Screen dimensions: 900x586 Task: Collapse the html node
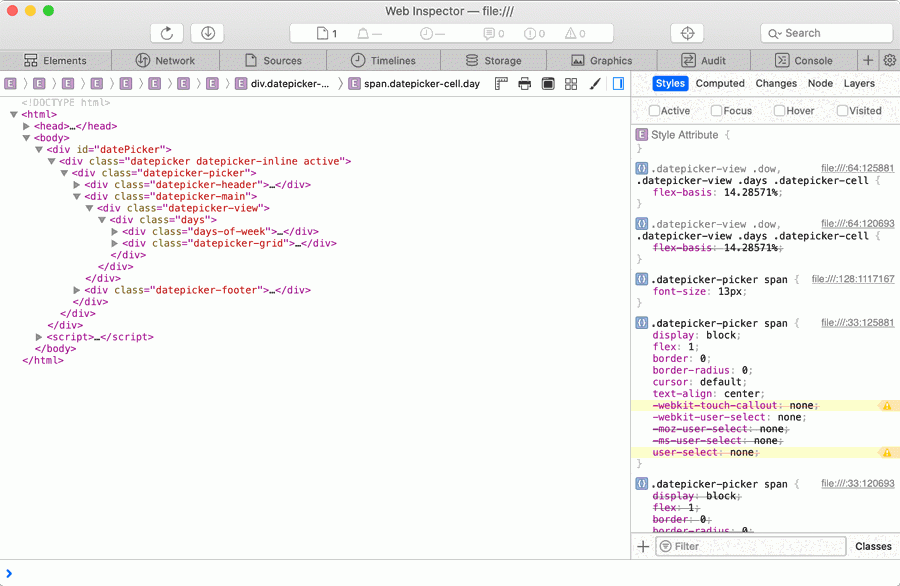(x=14, y=115)
